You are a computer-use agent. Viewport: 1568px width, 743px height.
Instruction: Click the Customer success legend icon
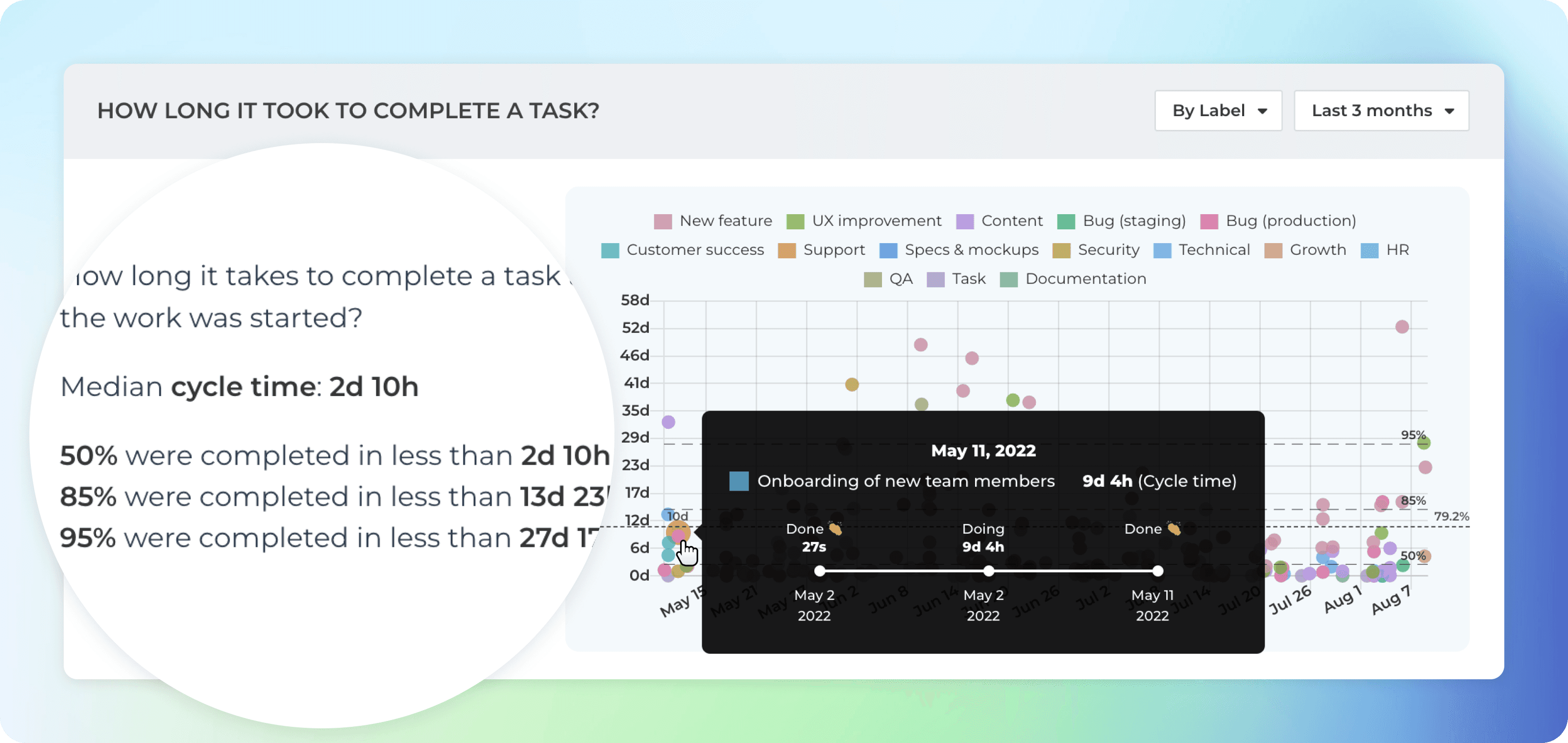click(614, 249)
